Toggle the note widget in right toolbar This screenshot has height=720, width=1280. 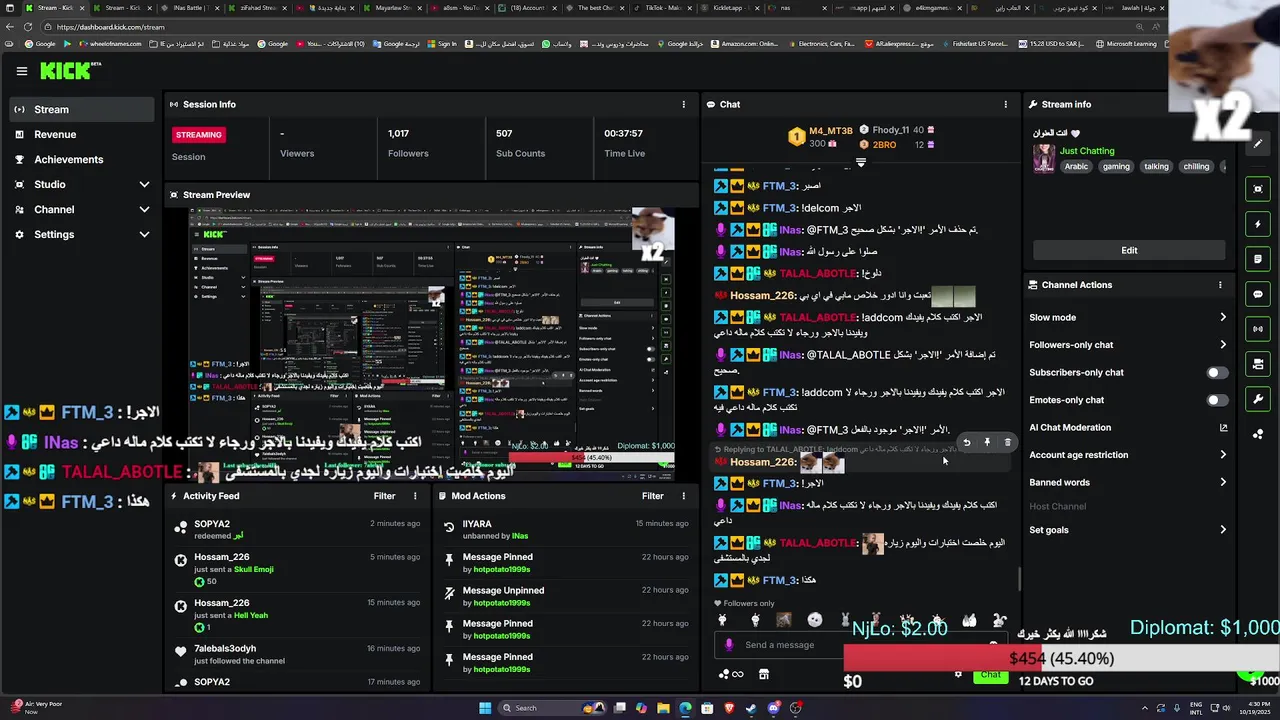click(1258, 259)
